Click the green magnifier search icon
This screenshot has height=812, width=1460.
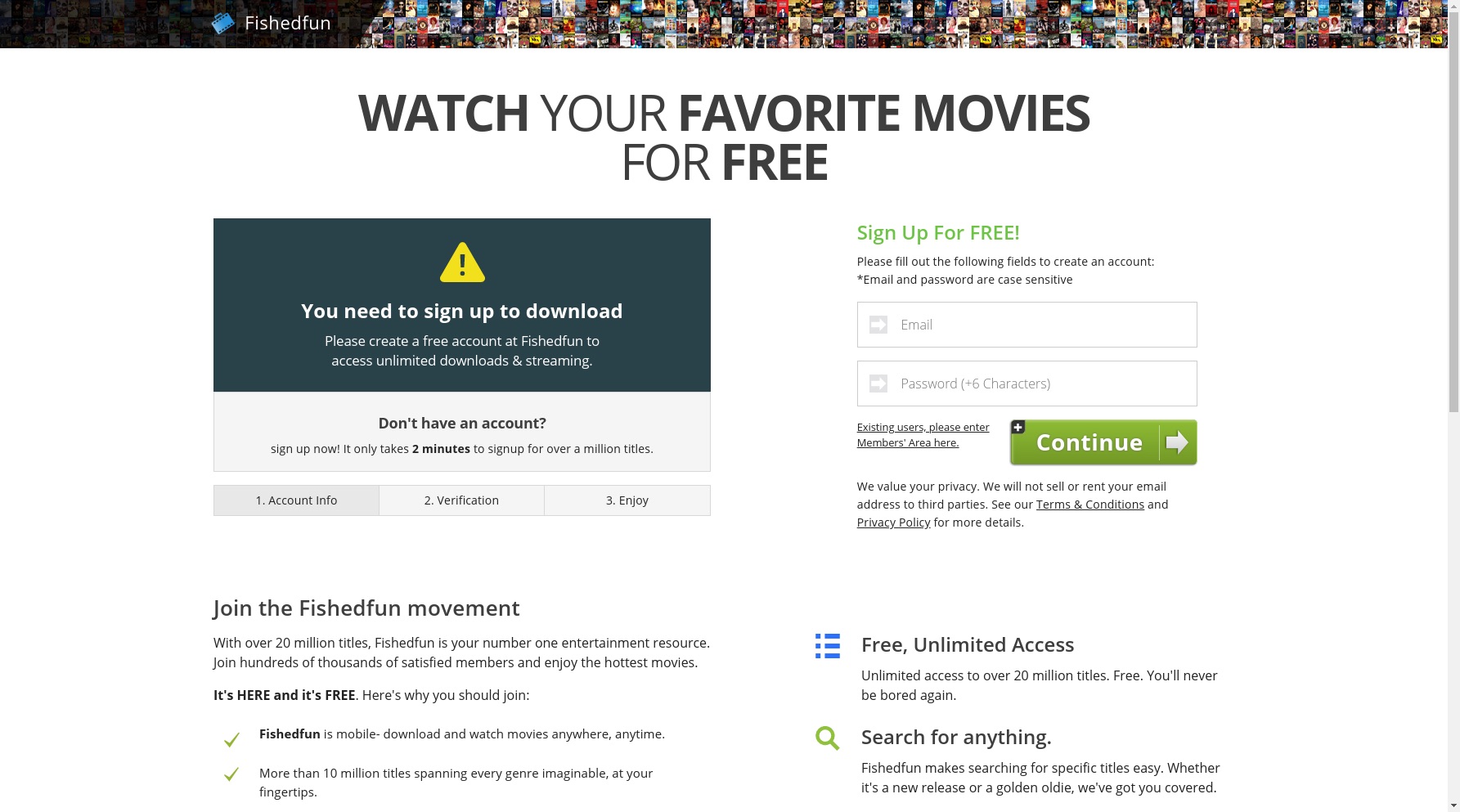point(827,738)
